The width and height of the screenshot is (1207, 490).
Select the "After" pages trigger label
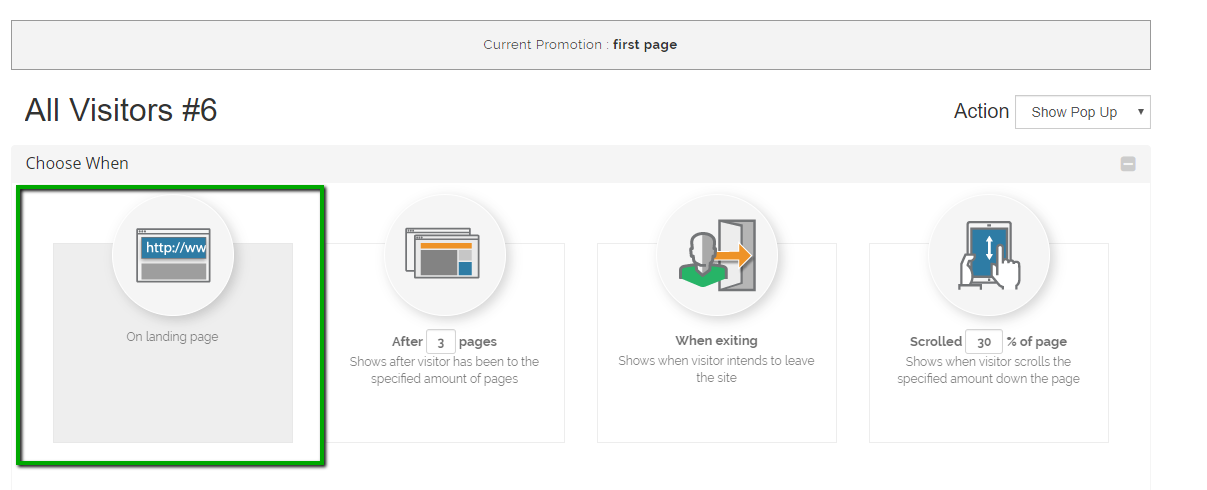407,342
